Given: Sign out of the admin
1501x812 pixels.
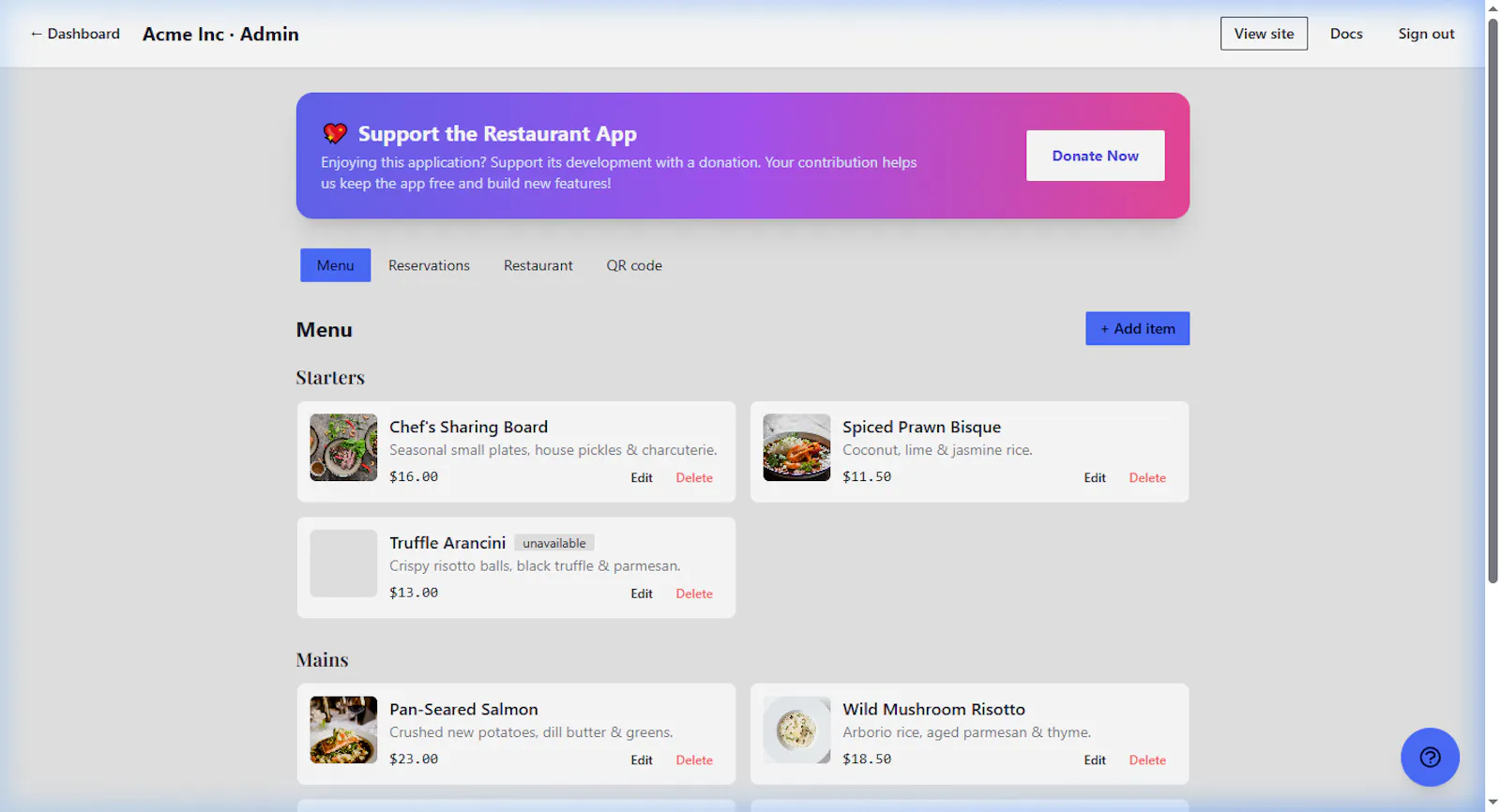Looking at the screenshot, I should [x=1426, y=34].
